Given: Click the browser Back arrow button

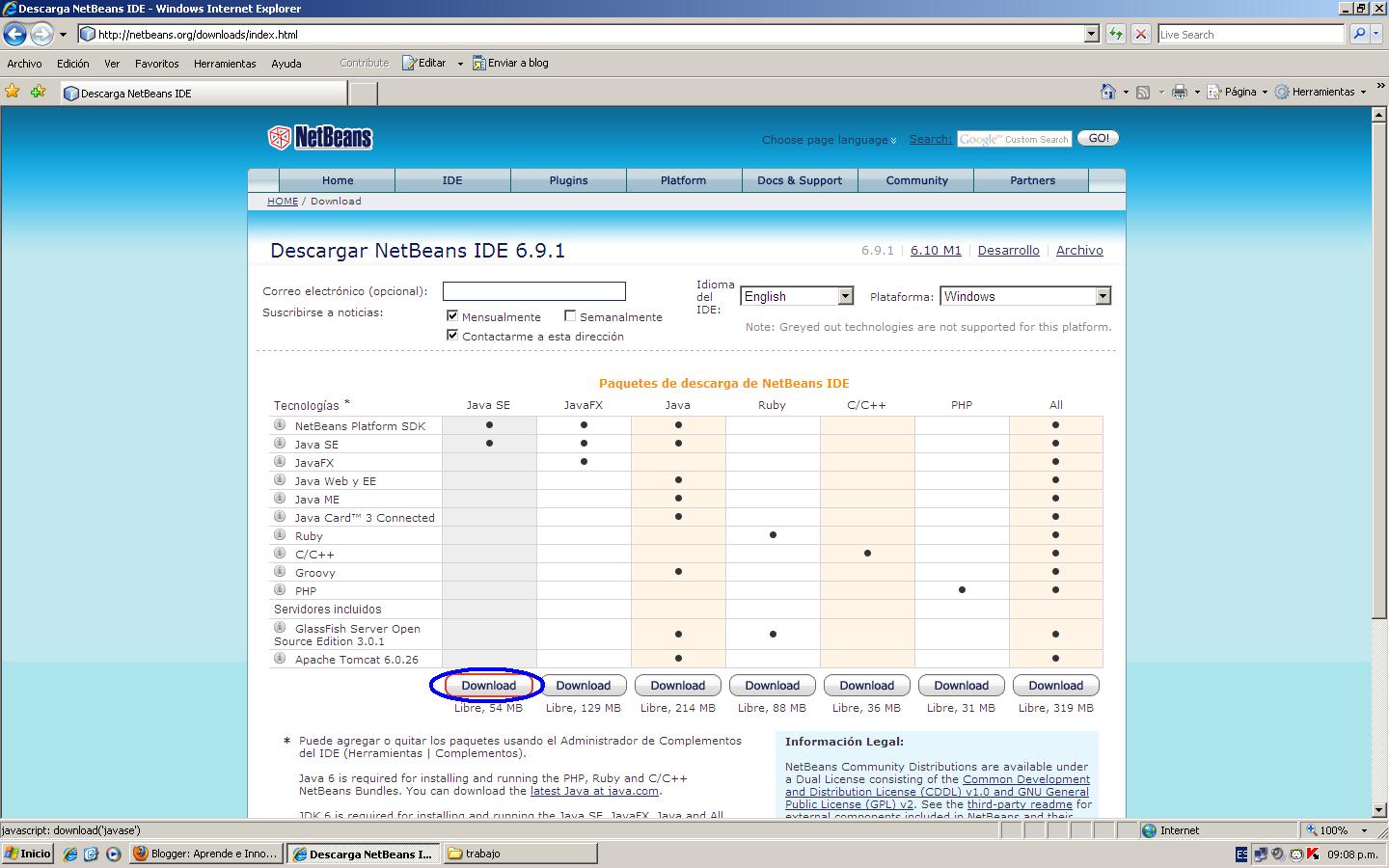Looking at the screenshot, I should [14, 34].
